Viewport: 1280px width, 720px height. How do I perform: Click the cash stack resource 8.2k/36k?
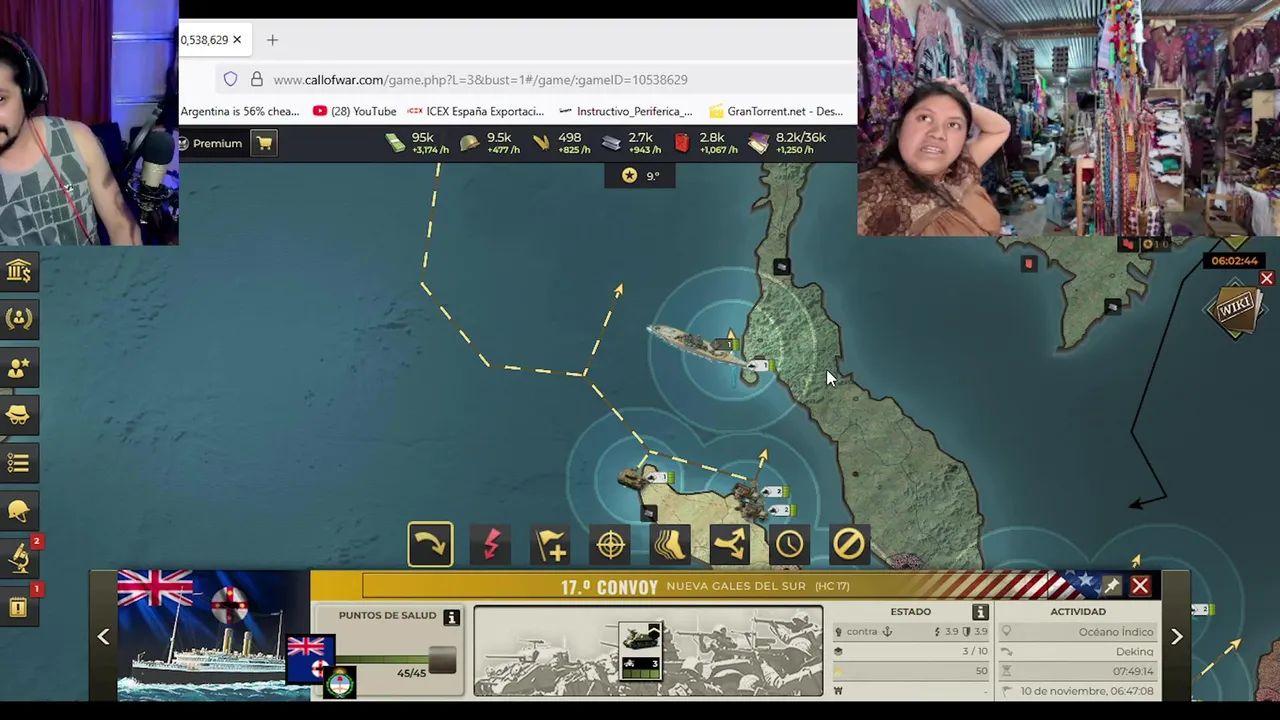(x=759, y=143)
